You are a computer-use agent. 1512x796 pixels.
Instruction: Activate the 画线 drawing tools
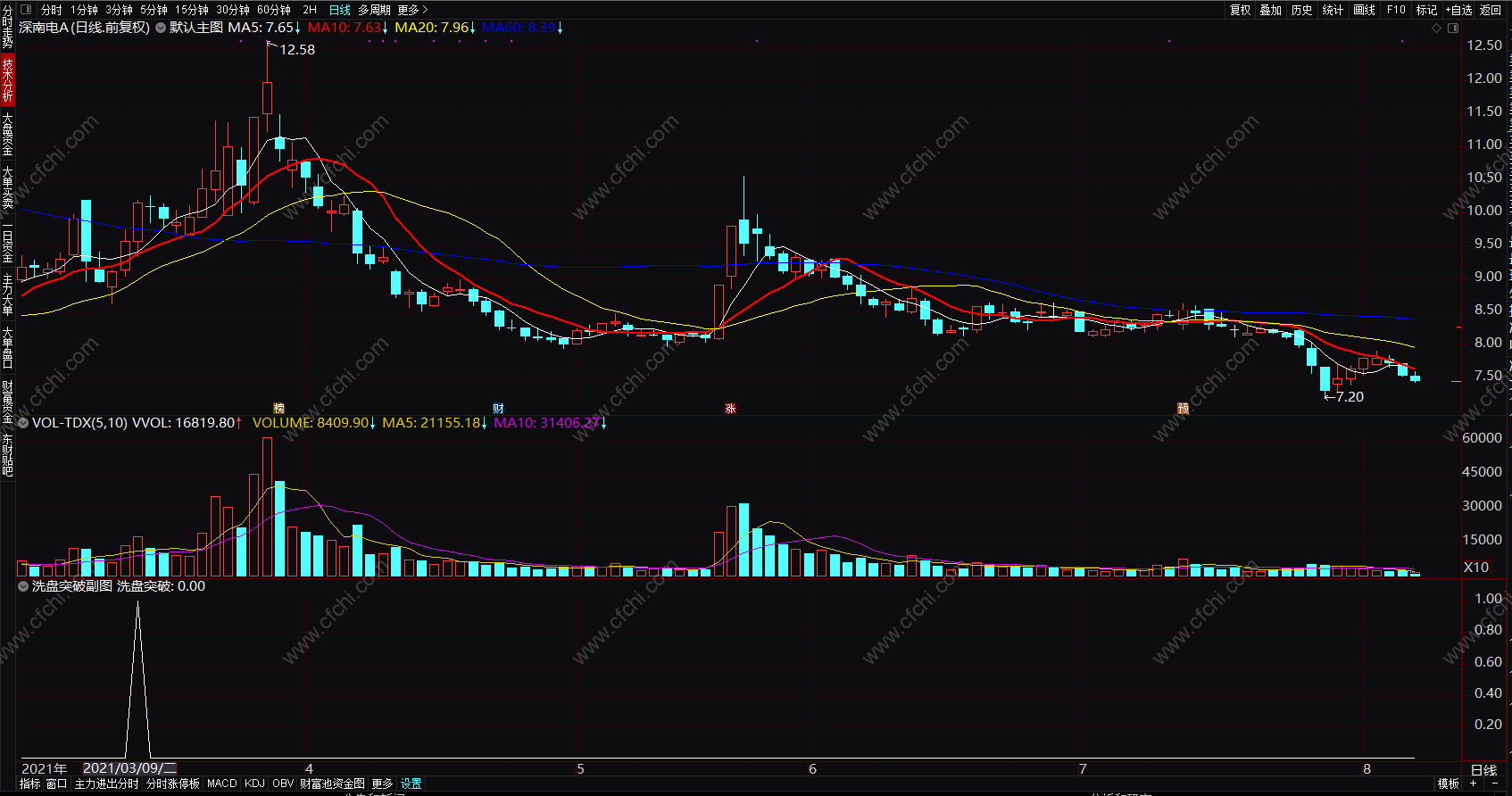1364,10
